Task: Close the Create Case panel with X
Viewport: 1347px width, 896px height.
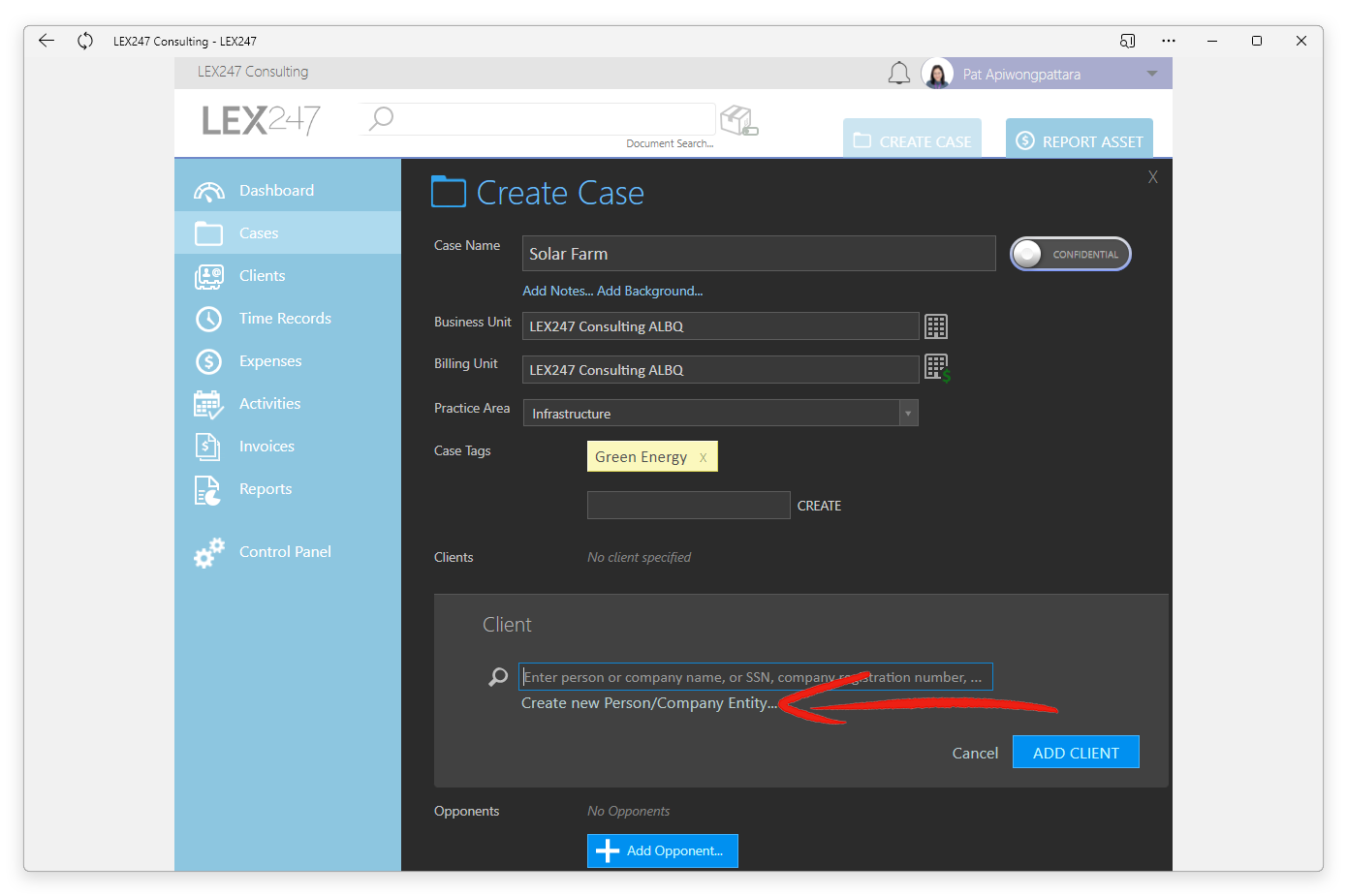Action: point(1153,177)
